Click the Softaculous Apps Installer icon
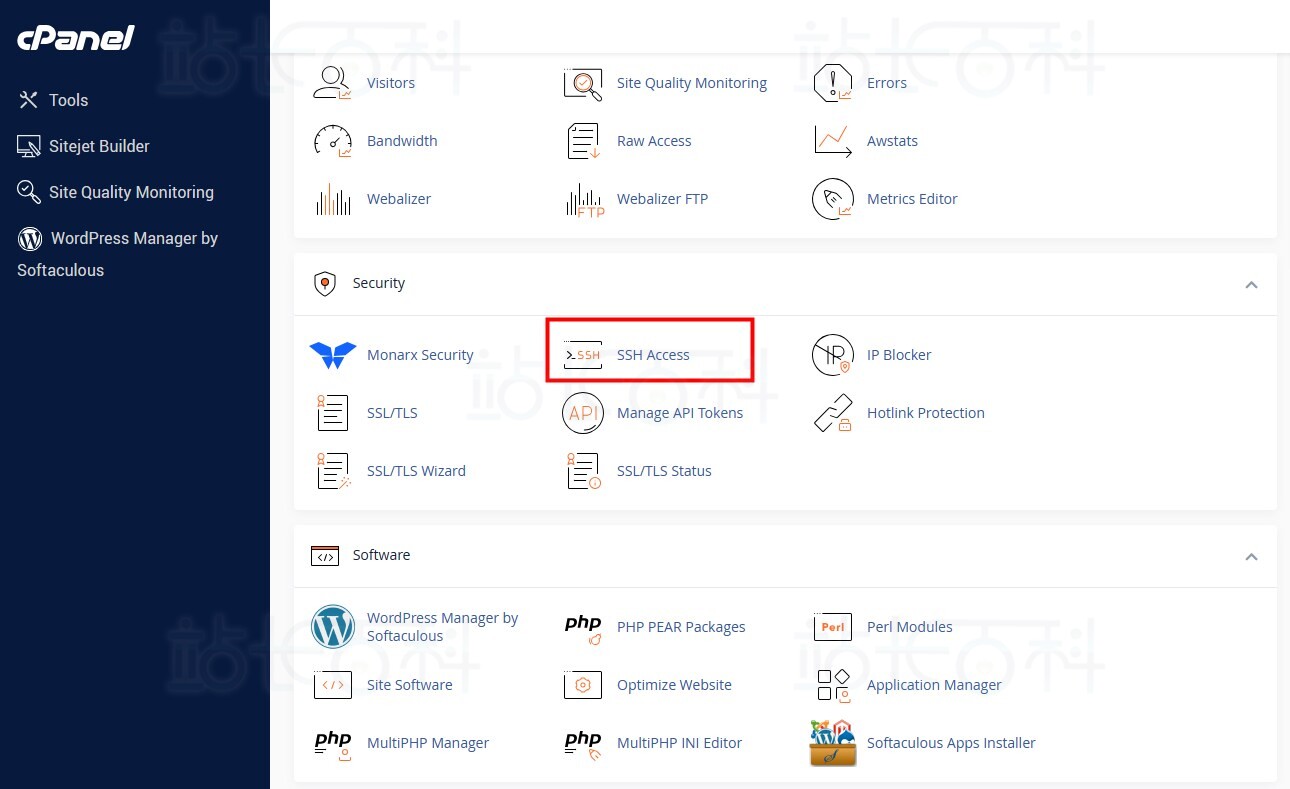Image resolution: width=1290 pixels, height=789 pixels. tap(833, 743)
